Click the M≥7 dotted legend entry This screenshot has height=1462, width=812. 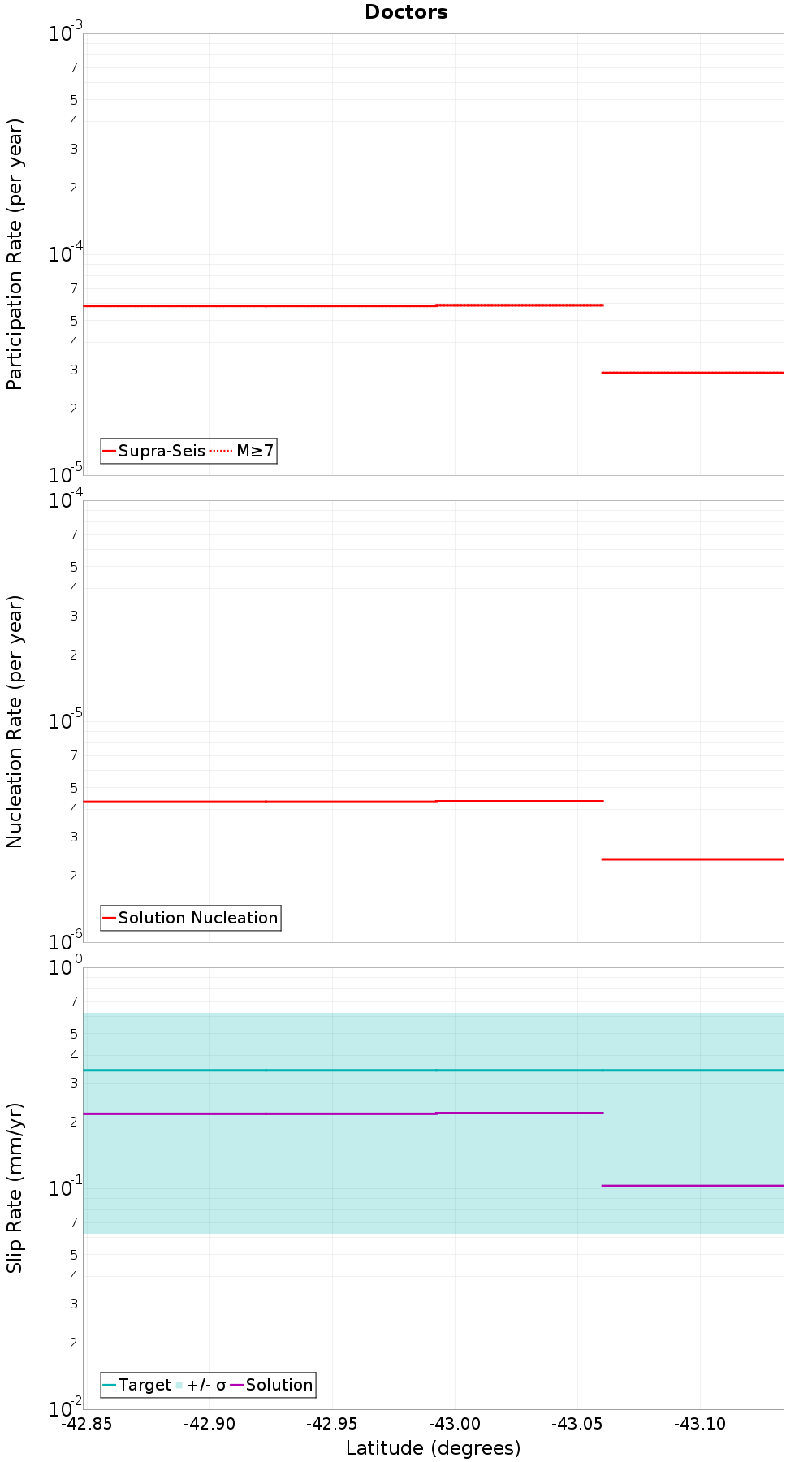tap(242, 451)
